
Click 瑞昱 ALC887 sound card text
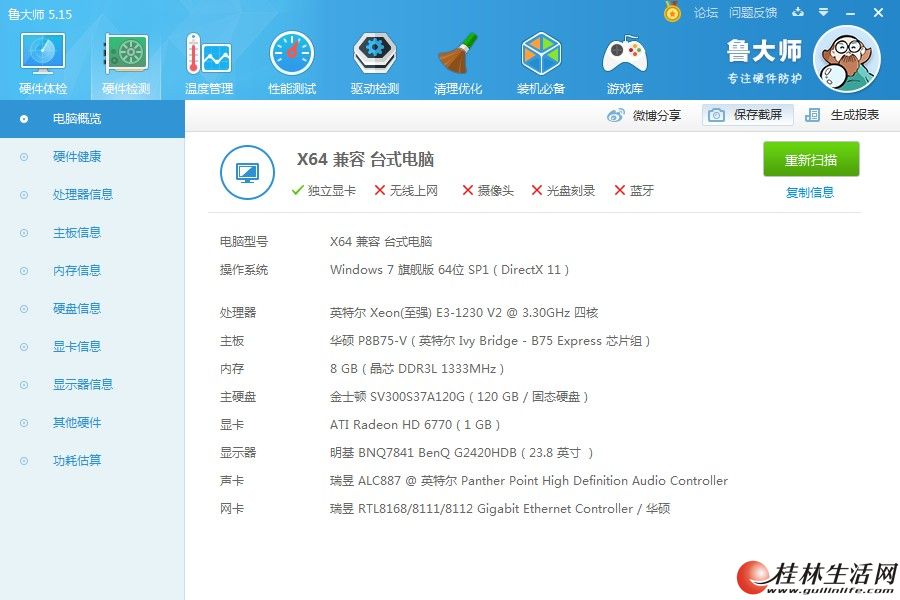point(529,481)
